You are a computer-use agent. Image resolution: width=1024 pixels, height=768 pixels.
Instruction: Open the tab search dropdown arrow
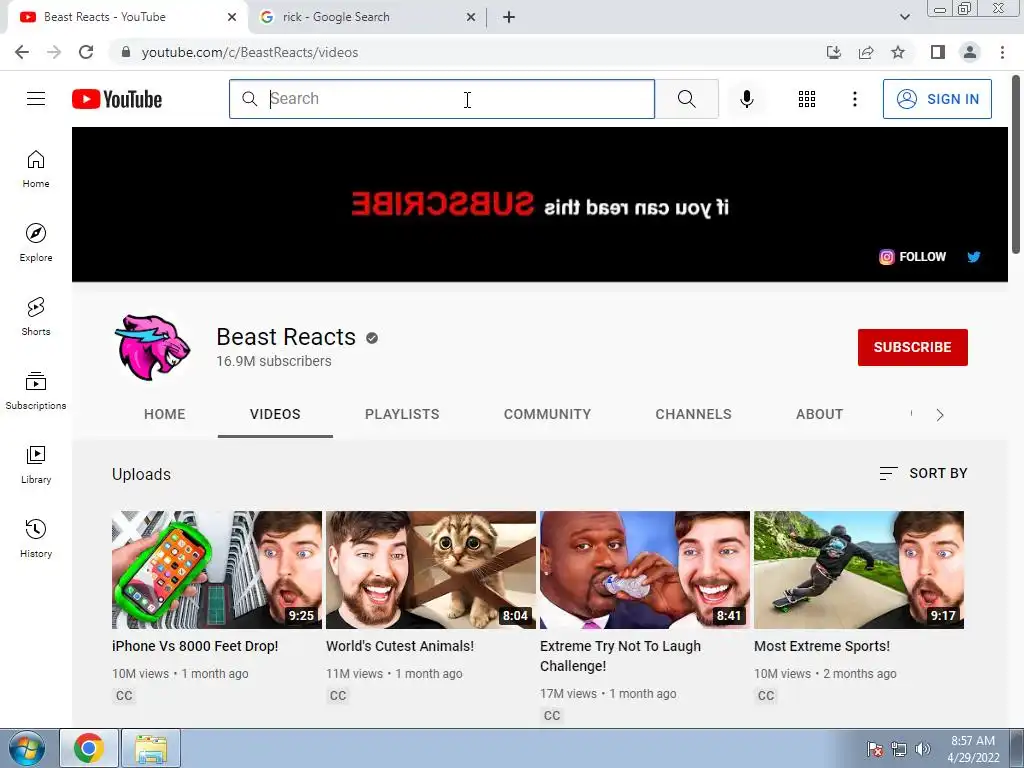tap(904, 17)
